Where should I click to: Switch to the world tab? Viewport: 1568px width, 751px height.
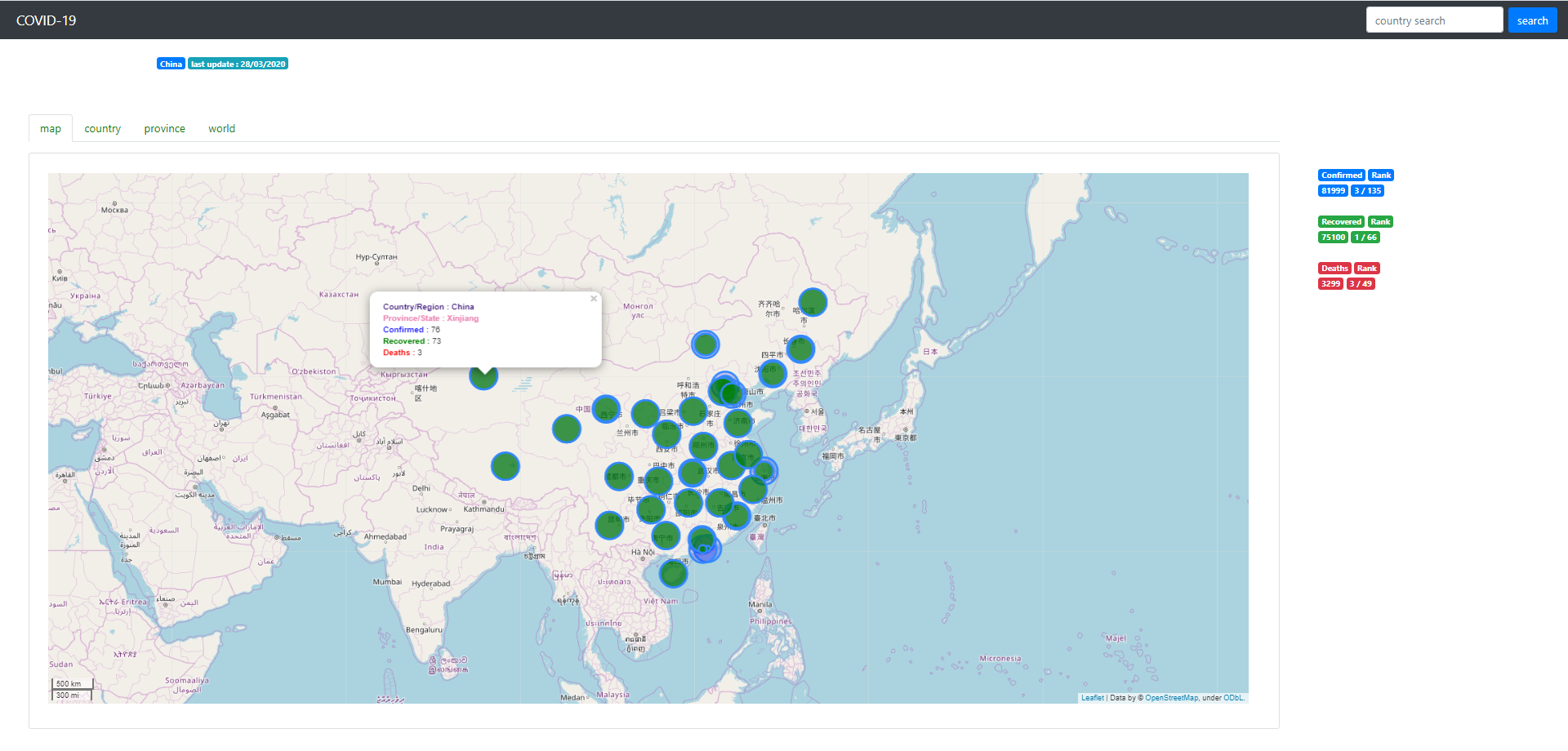click(221, 128)
